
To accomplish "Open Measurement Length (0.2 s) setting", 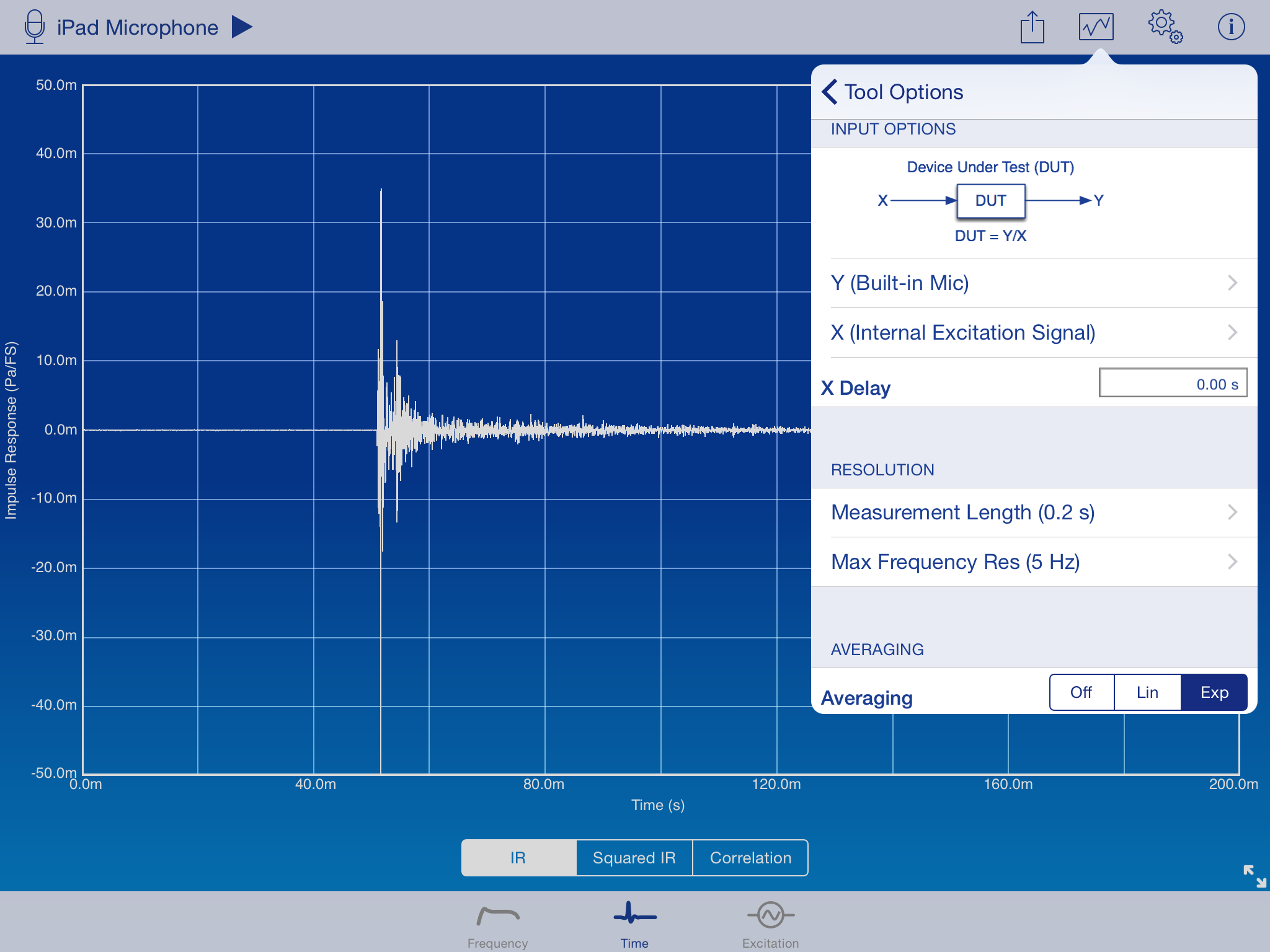I will 1034,513.
